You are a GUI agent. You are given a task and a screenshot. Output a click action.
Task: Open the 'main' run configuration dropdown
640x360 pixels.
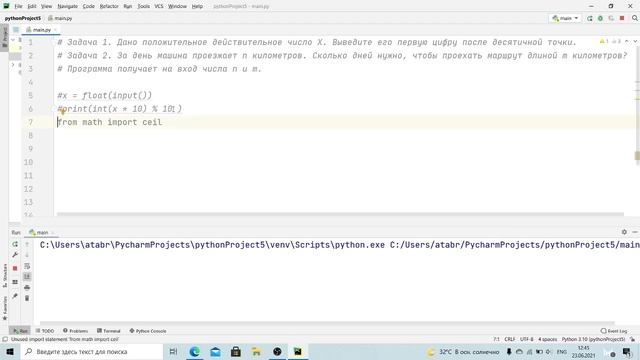click(x=565, y=18)
